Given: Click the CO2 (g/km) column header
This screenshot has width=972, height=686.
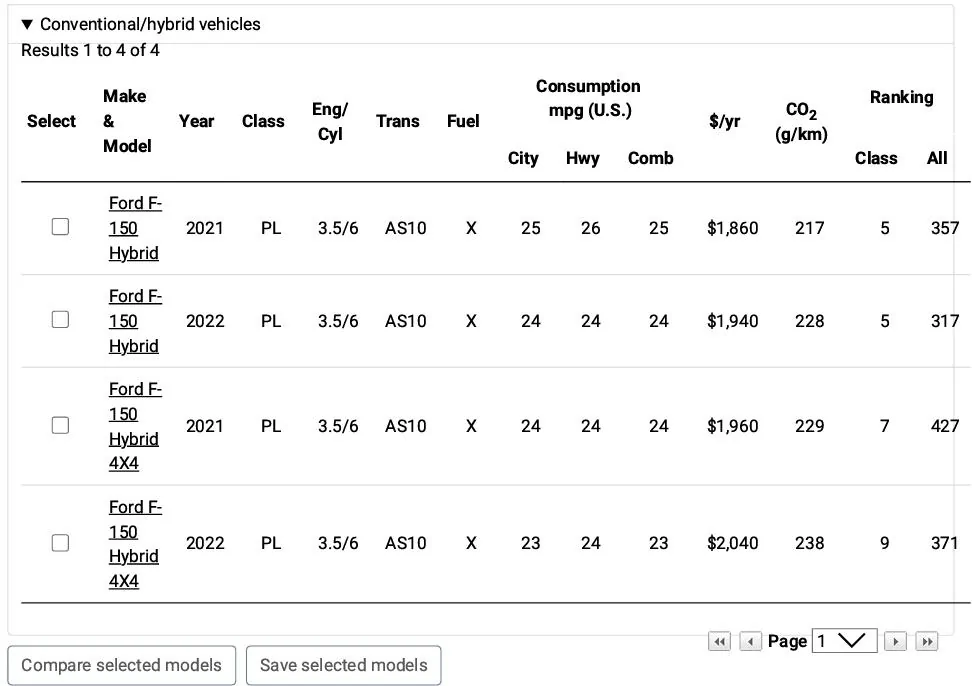Looking at the screenshot, I should pyautogui.click(x=802, y=121).
